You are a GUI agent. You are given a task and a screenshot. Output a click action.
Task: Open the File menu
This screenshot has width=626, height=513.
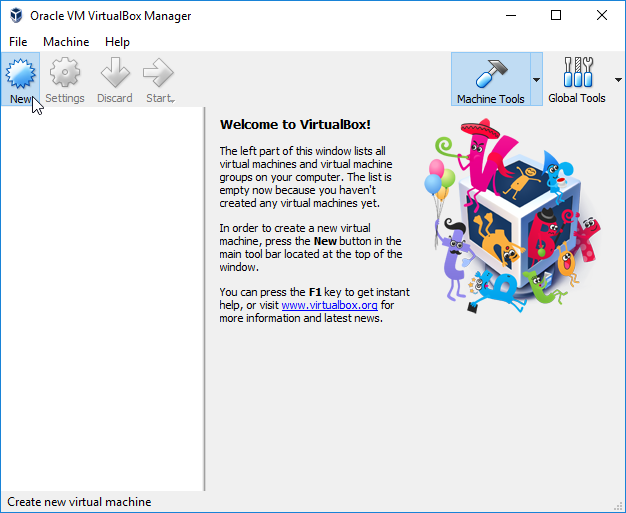click(x=19, y=42)
